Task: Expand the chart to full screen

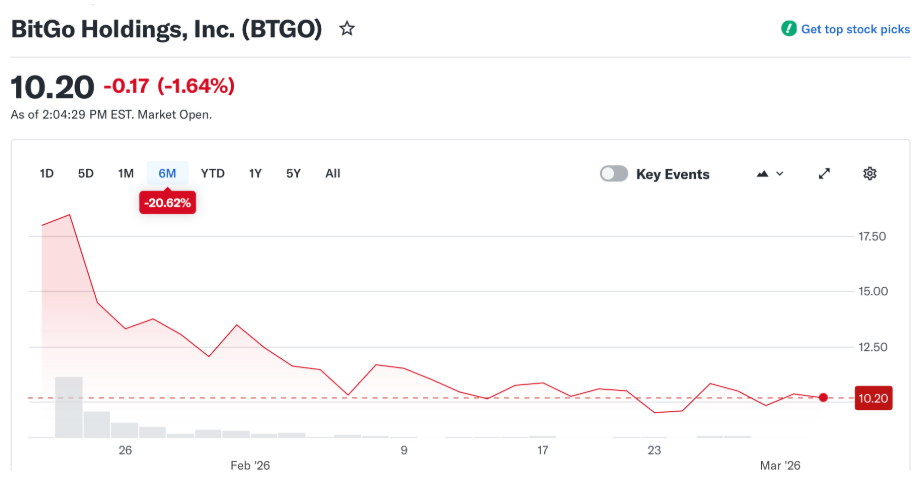Action: [824, 173]
